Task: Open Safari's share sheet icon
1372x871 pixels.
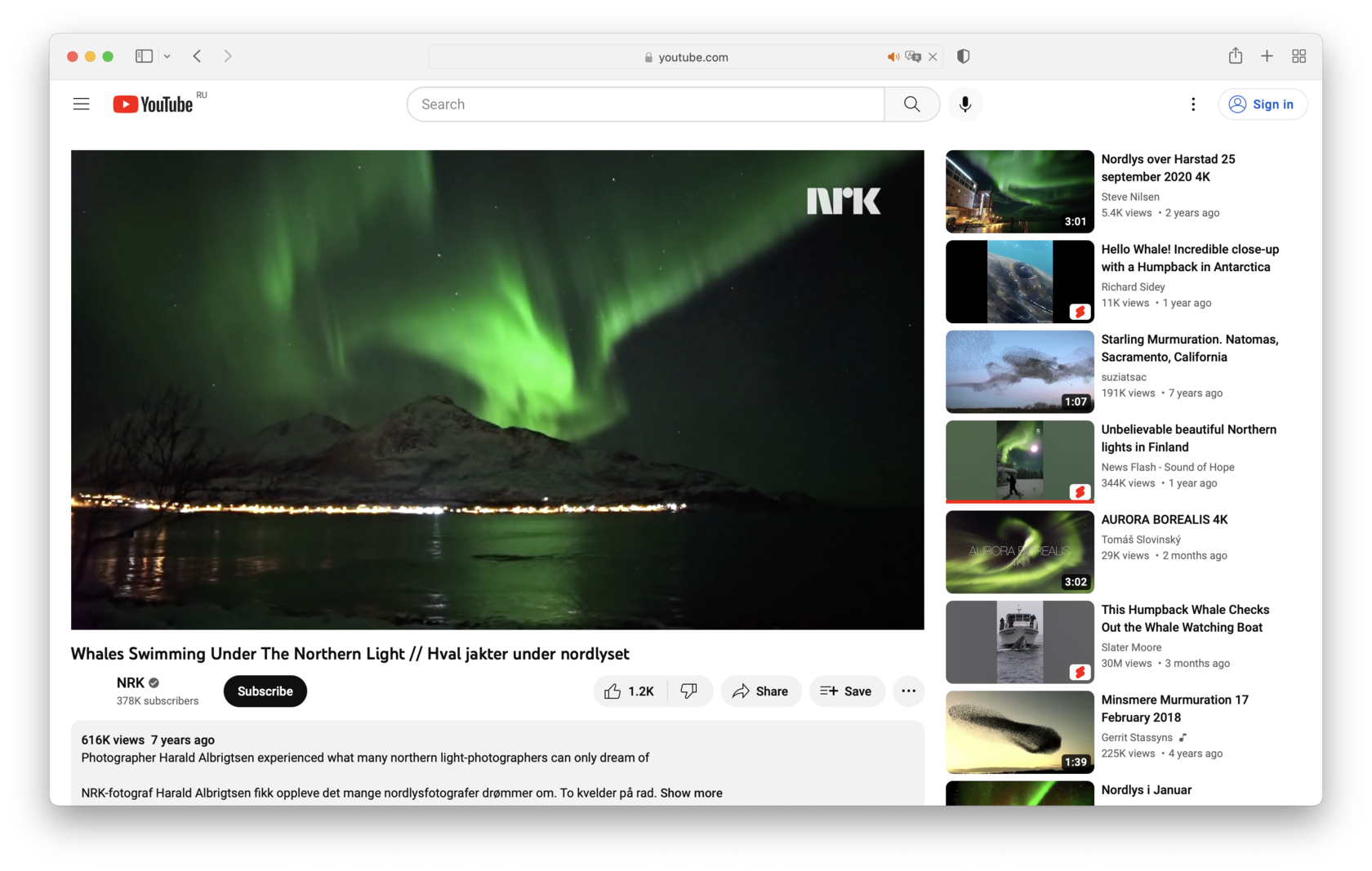Action: click(1236, 56)
